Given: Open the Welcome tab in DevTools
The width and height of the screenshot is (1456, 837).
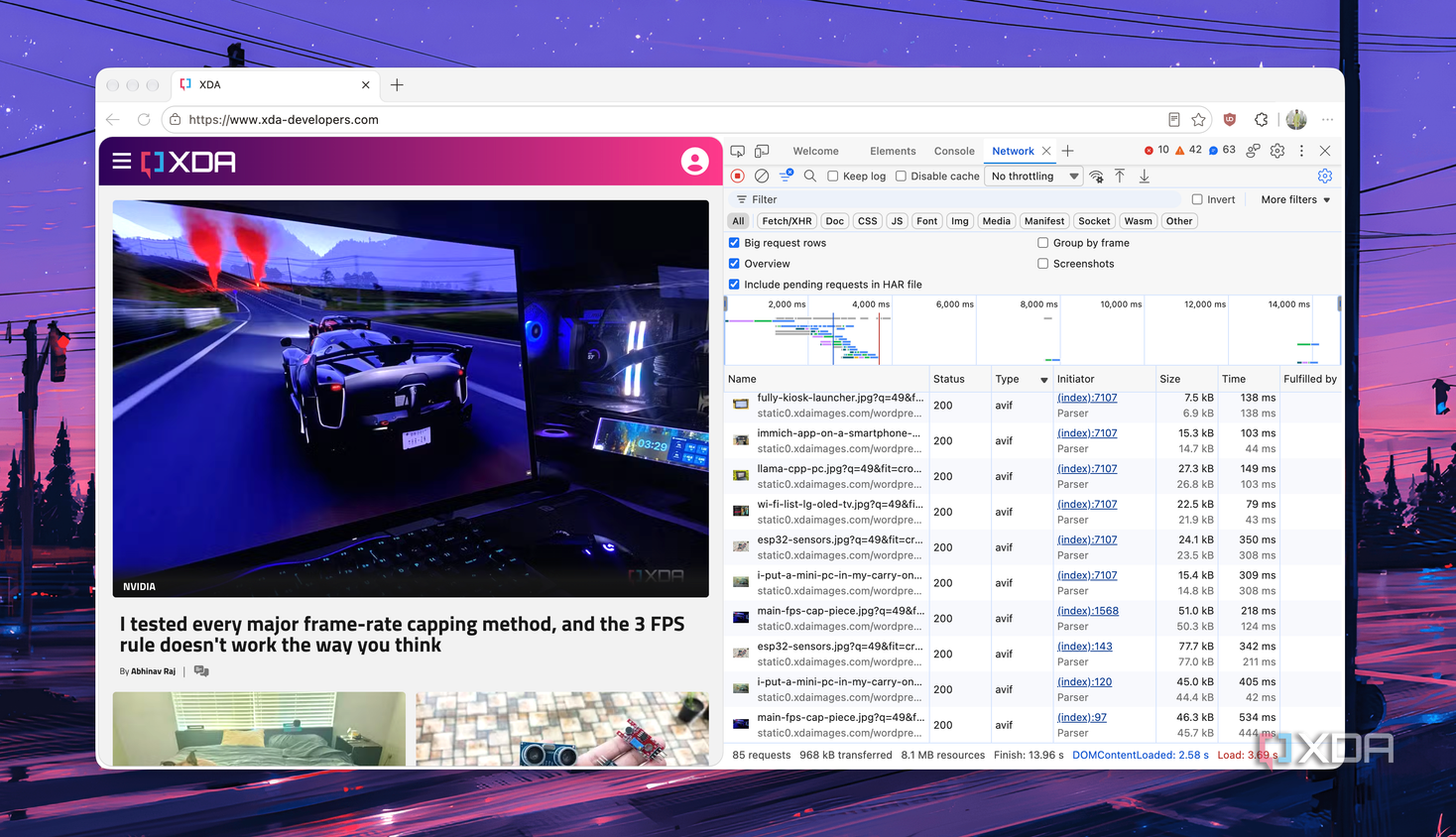Looking at the screenshot, I should [x=815, y=151].
